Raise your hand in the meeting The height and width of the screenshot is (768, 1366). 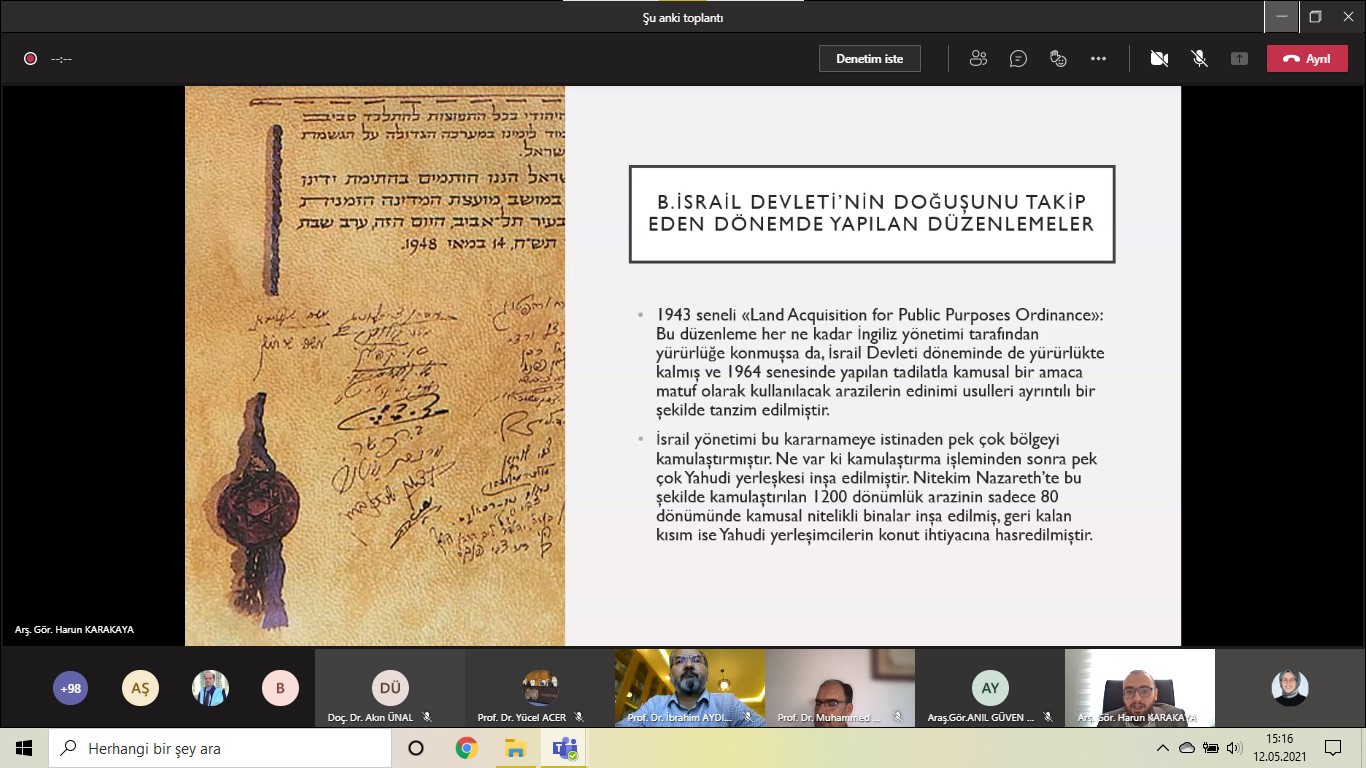click(1057, 58)
